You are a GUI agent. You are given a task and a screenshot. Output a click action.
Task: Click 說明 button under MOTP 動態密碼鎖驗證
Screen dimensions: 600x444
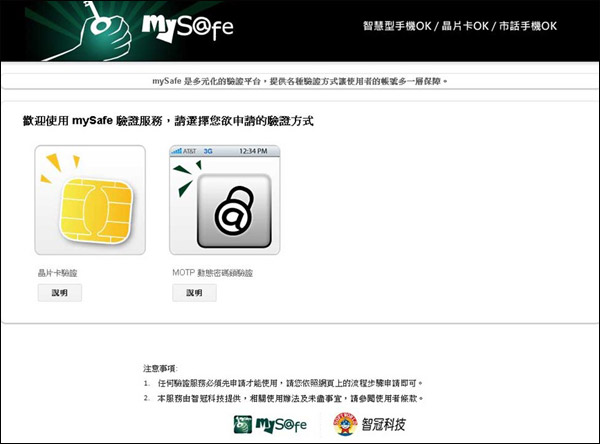[x=194, y=293]
